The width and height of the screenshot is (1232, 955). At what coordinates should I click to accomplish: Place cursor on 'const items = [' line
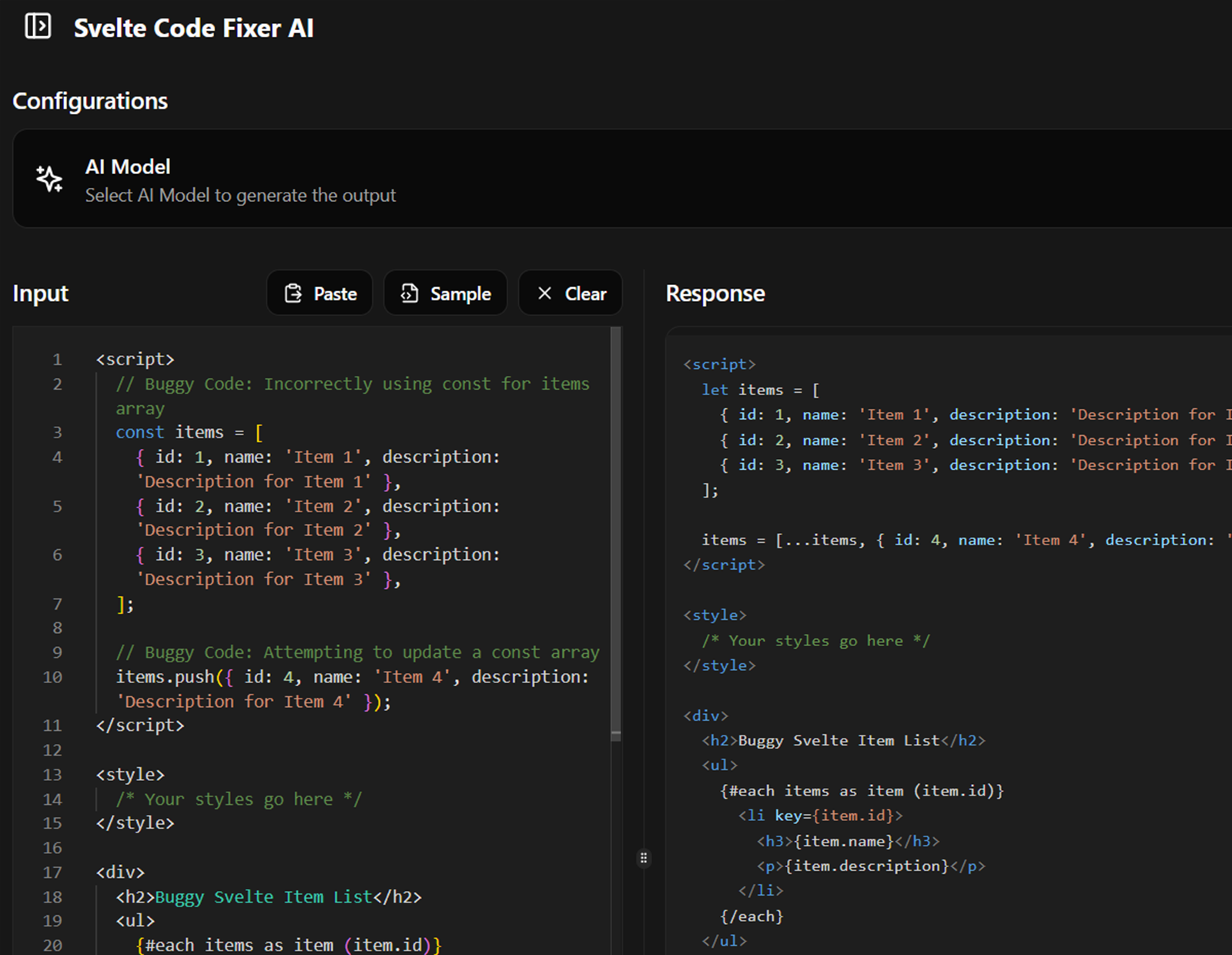click(189, 432)
